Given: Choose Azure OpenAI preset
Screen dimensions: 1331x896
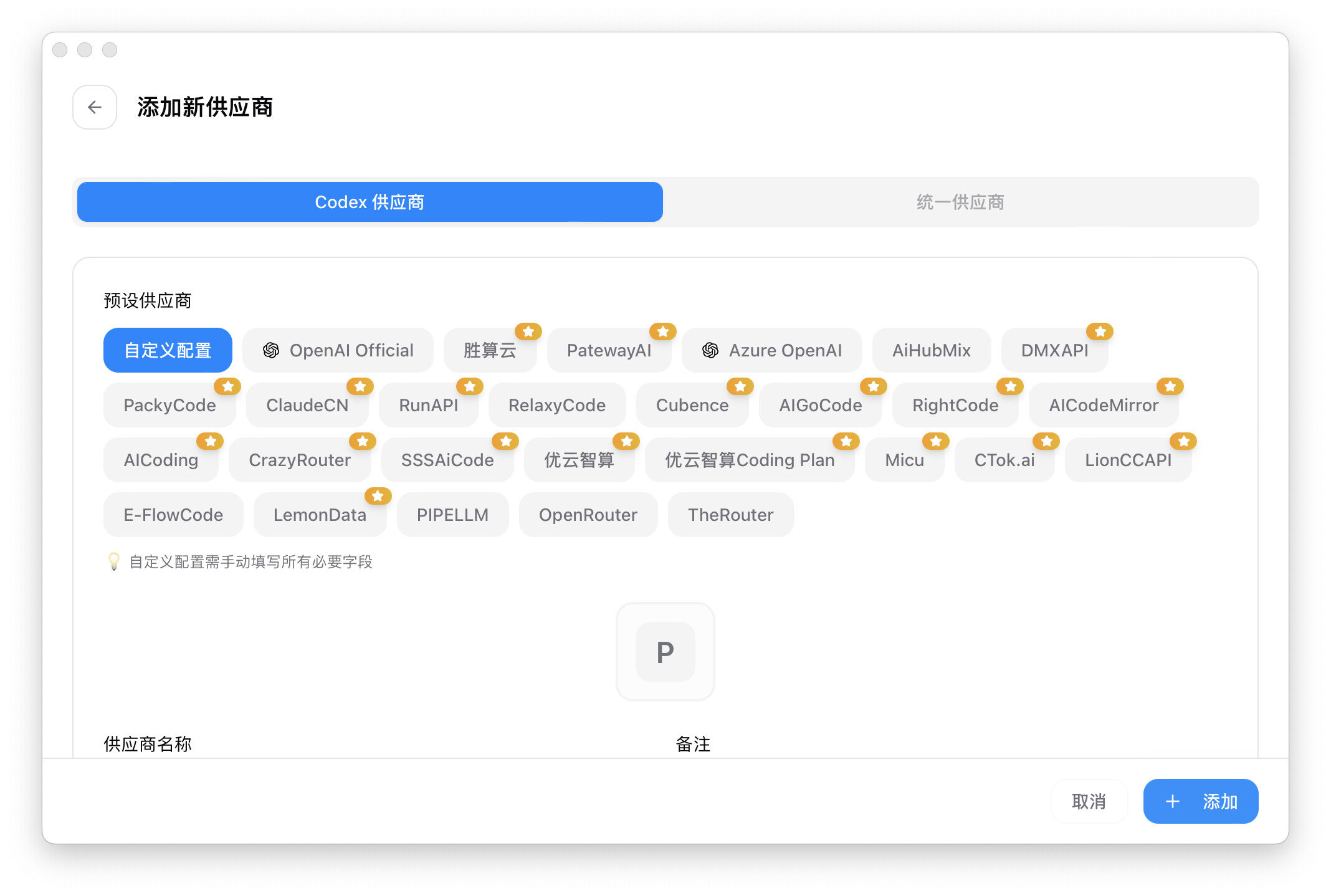Looking at the screenshot, I should (x=771, y=350).
